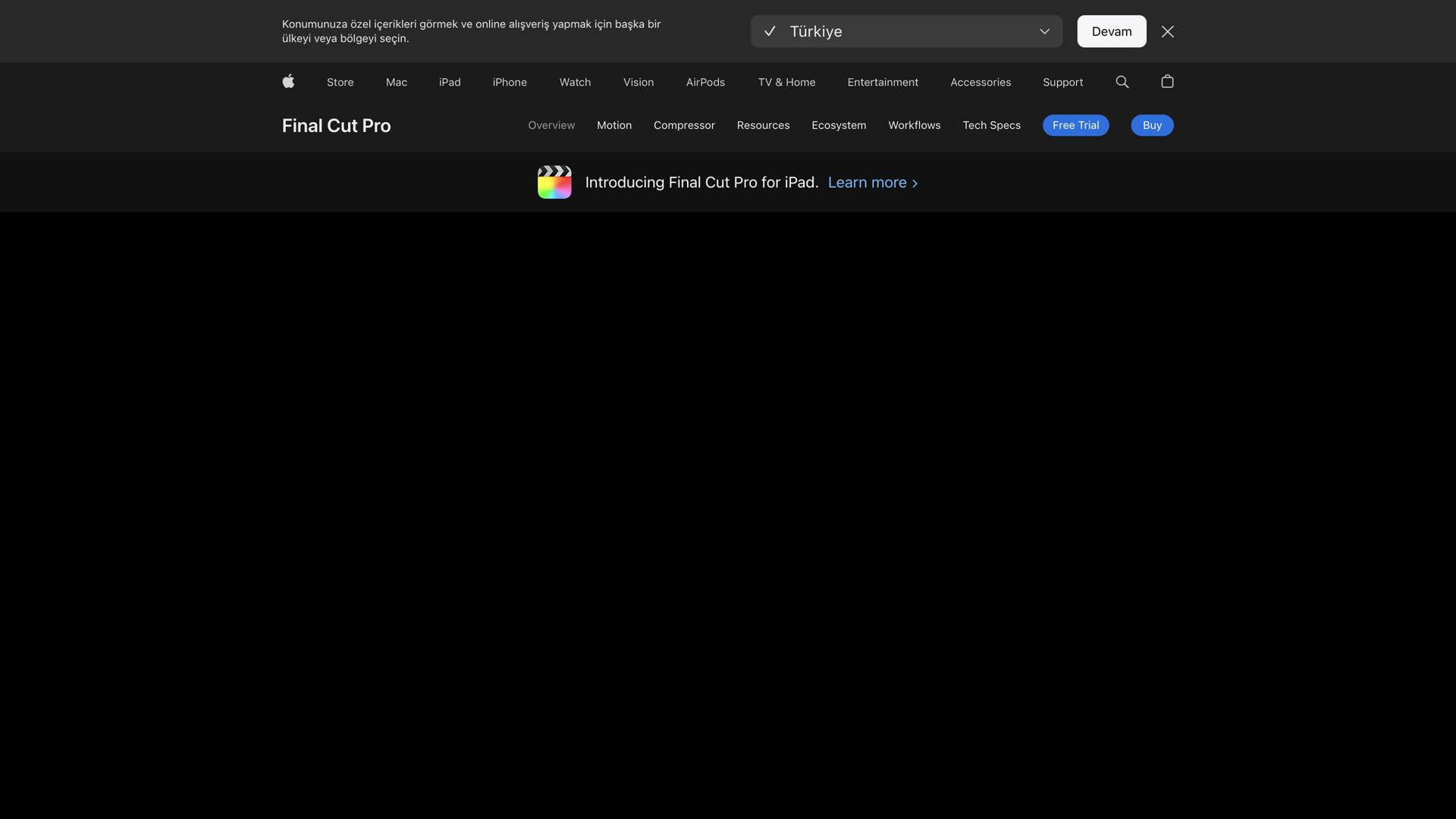Screen dimensions: 1456x819
Task: Click the Apple logo in the navigation bar
Action: tap(288, 82)
